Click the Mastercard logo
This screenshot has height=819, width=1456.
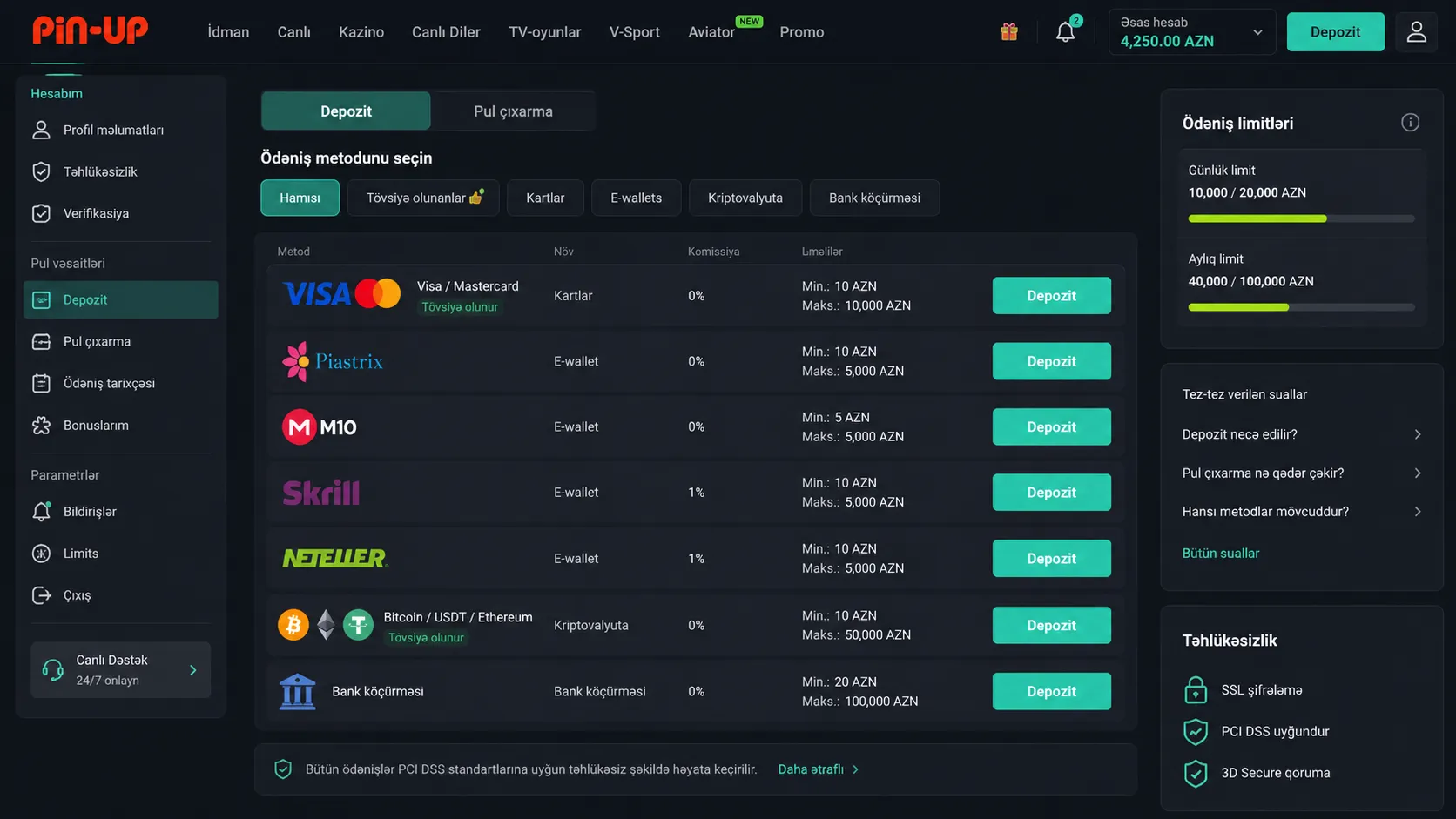coord(378,294)
